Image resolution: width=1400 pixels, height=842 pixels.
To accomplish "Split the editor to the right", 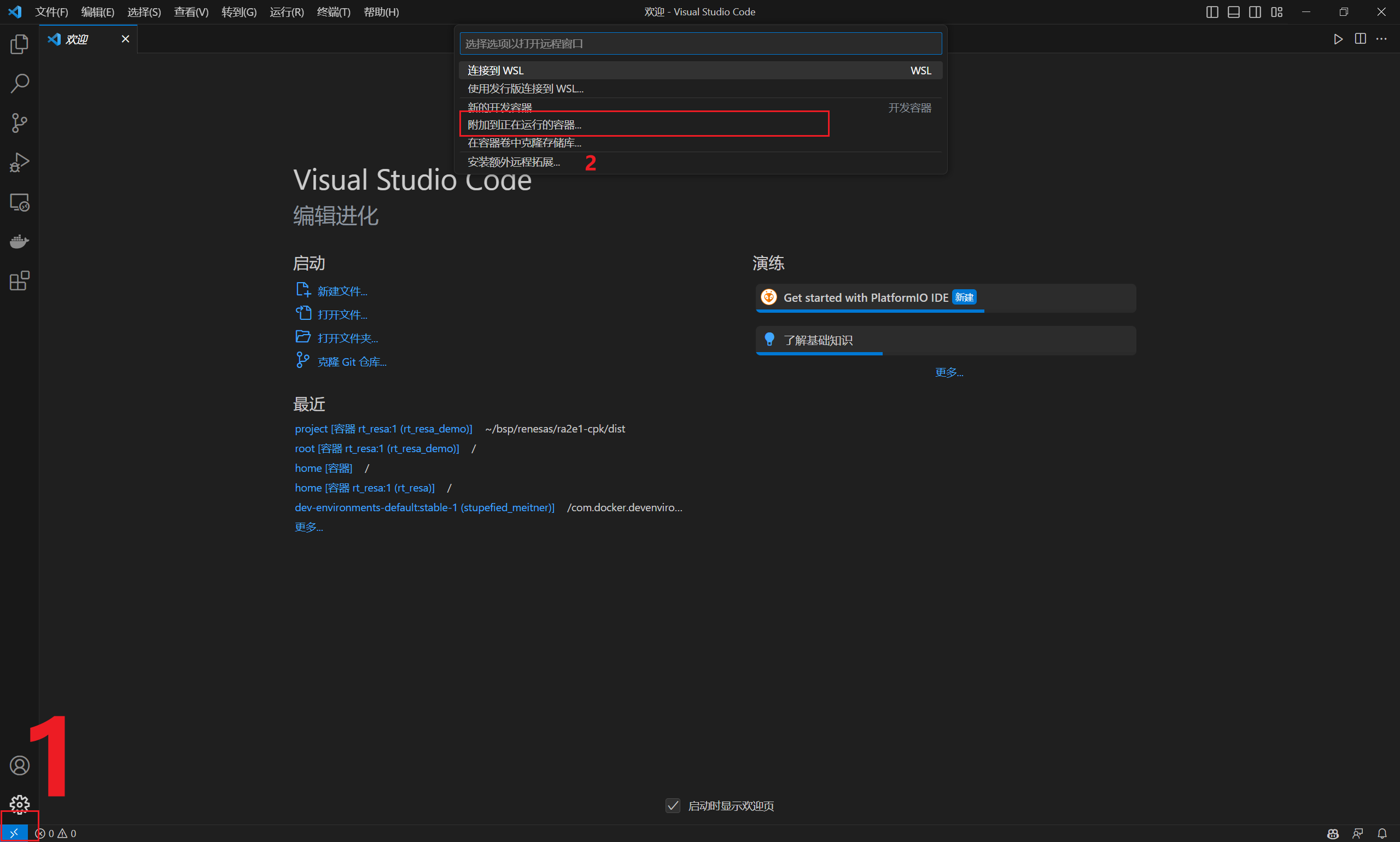I will coord(1360,39).
